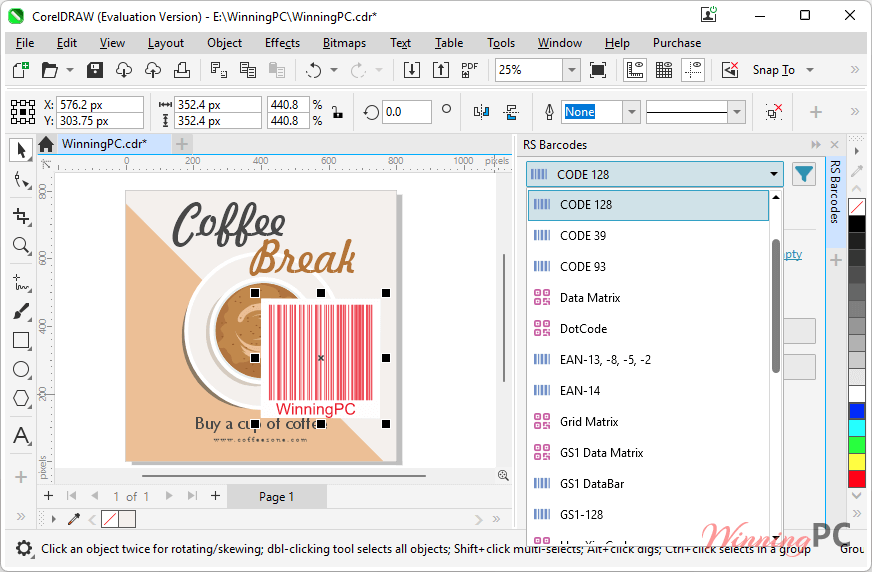
Task: Close the RS Barcodes docker
Action: (x=834, y=145)
